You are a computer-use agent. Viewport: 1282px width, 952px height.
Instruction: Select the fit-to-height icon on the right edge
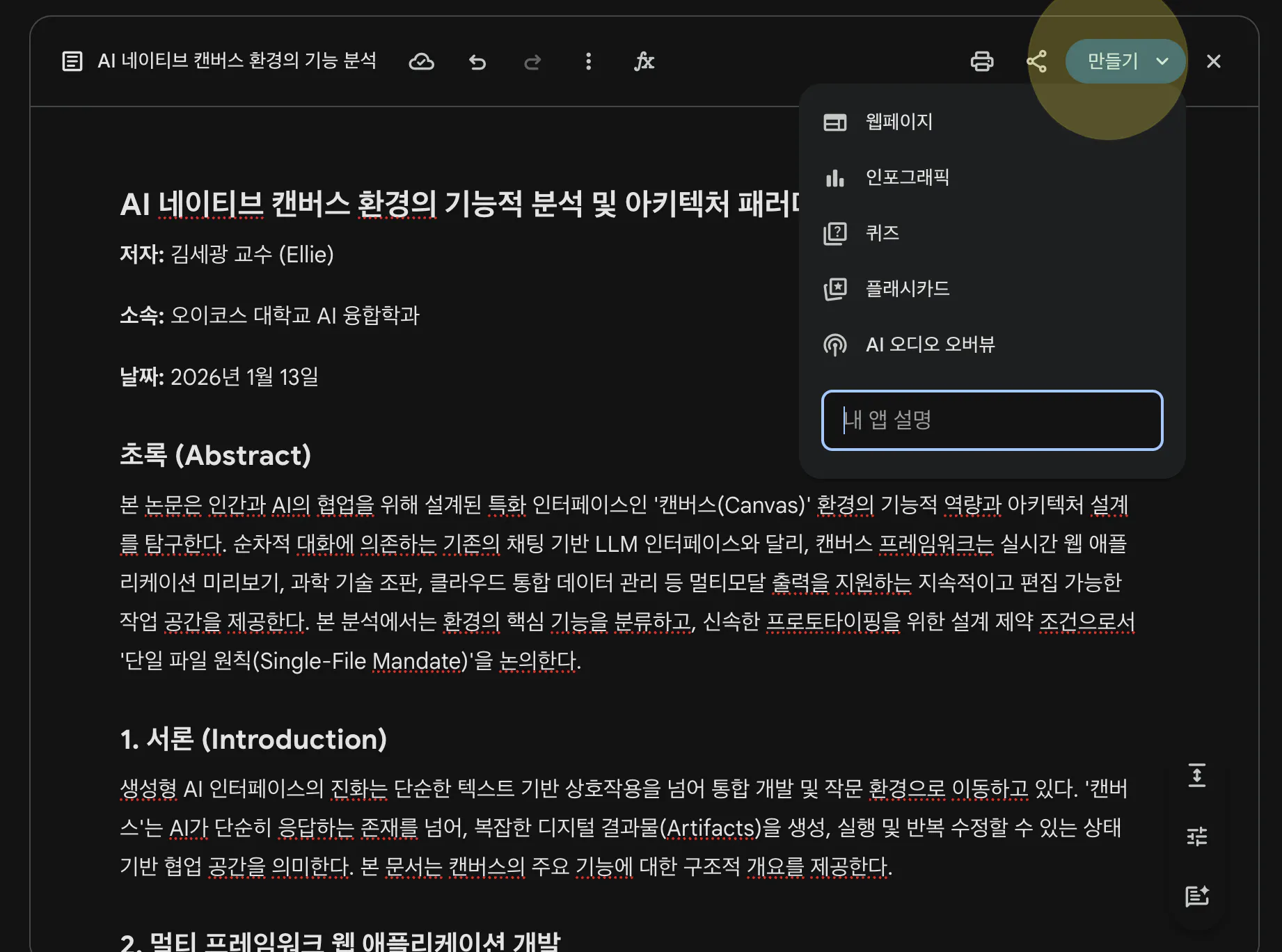point(1197,775)
